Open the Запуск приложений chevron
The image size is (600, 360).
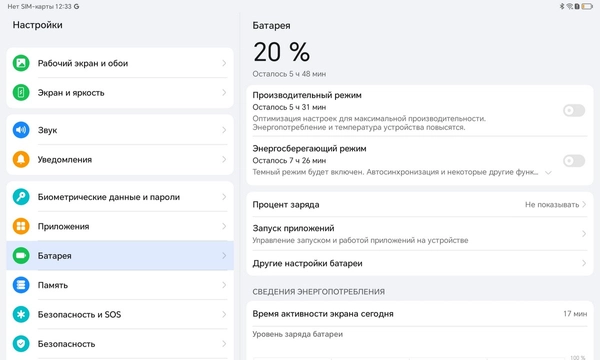(584, 234)
